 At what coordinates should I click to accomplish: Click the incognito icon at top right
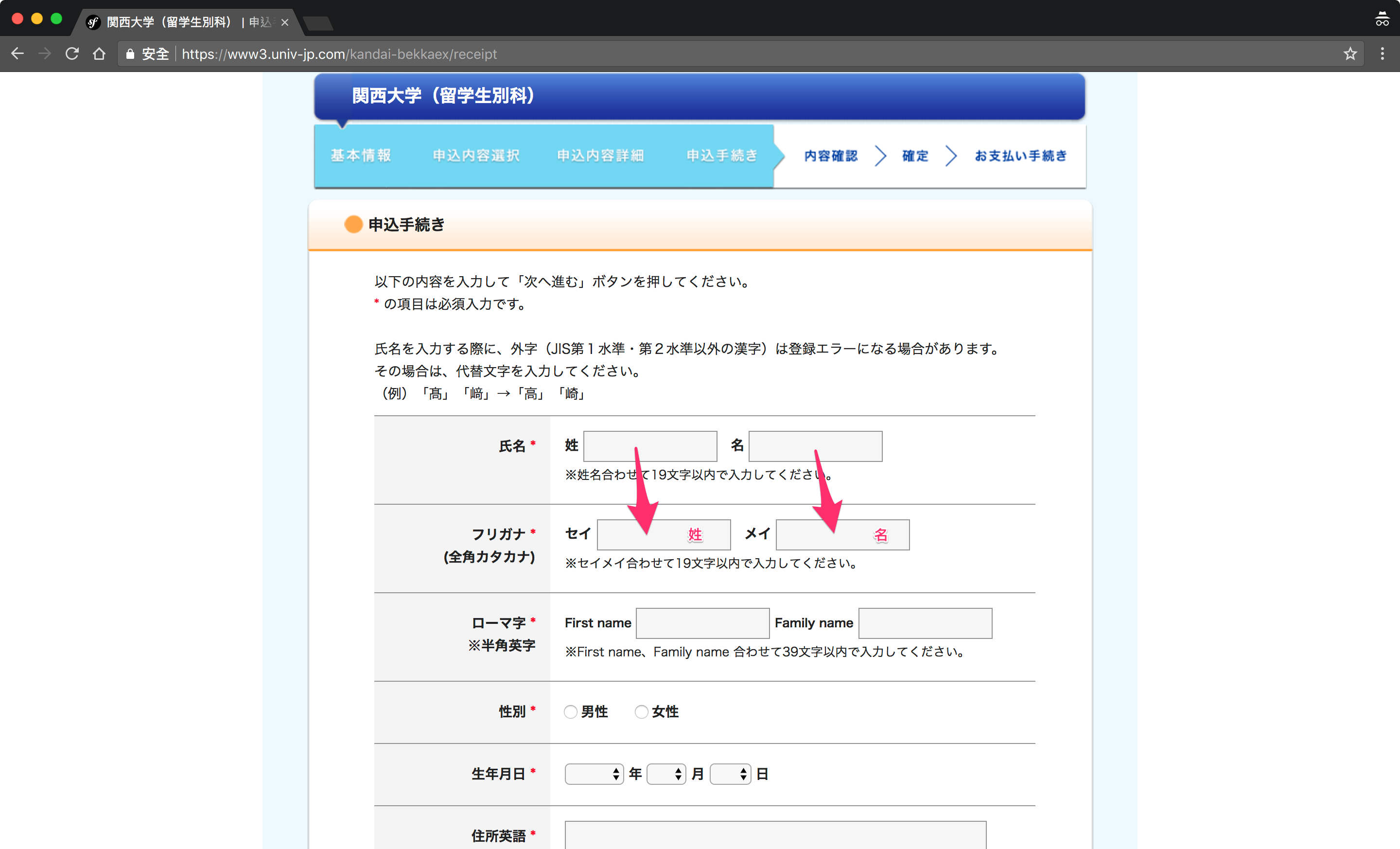1382,20
